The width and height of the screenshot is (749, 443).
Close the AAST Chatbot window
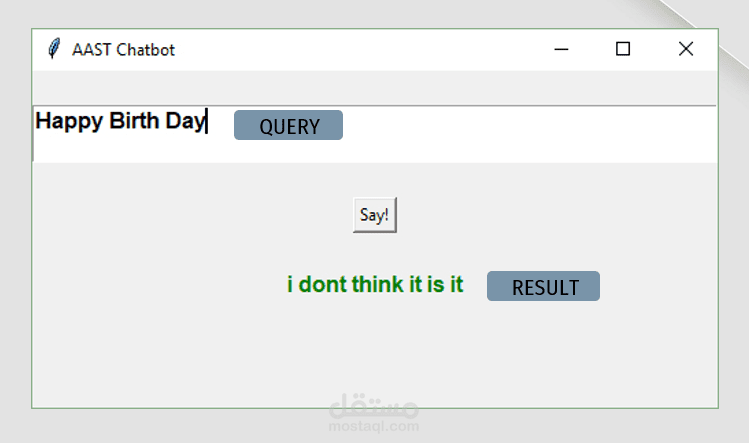tap(685, 49)
